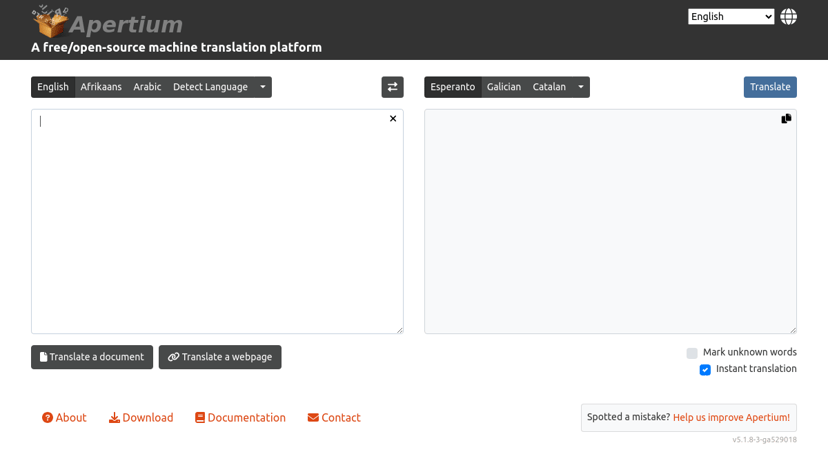
Task: Select Galician as target language
Action: point(504,87)
